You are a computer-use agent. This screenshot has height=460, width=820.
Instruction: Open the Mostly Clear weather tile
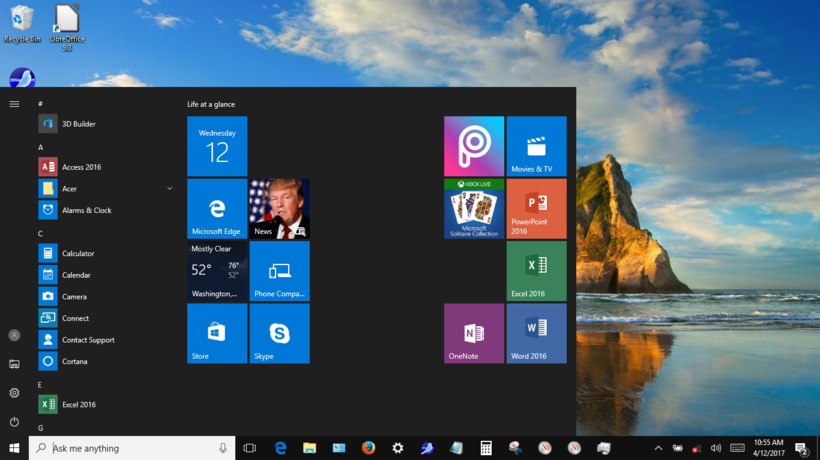(x=217, y=271)
